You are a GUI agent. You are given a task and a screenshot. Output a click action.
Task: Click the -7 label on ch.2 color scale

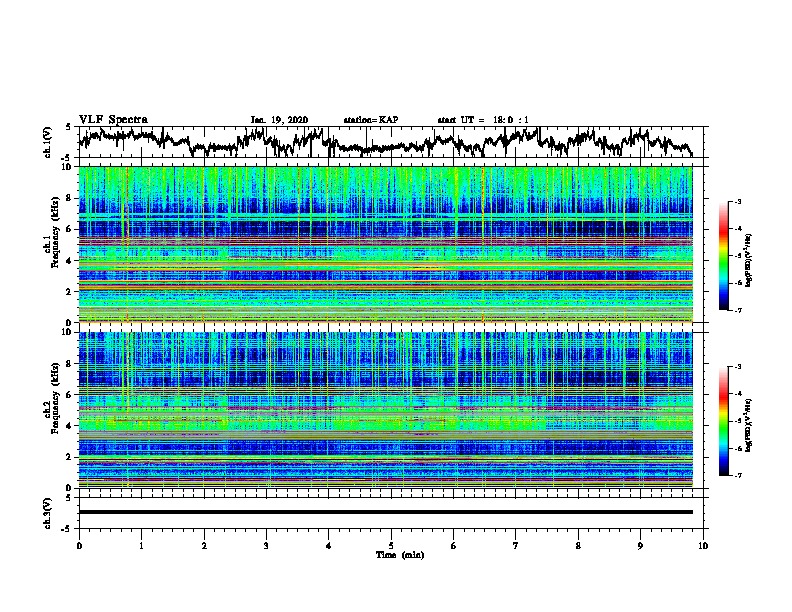click(737, 476)
